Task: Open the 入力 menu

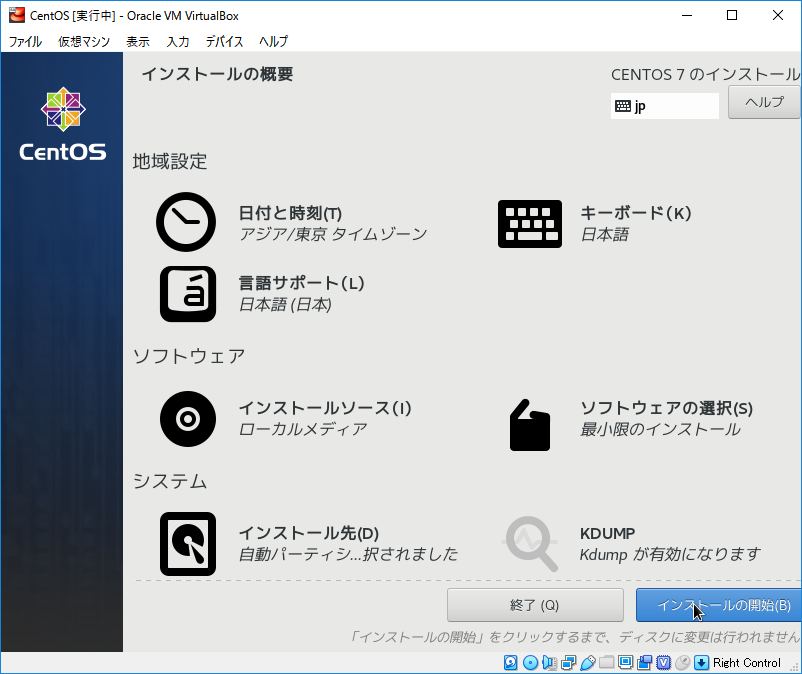Action: 178,41
